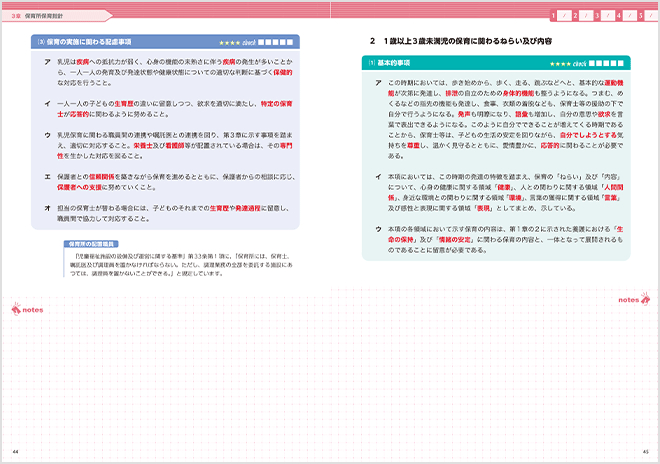Tick the last check box in blue header

290,42
